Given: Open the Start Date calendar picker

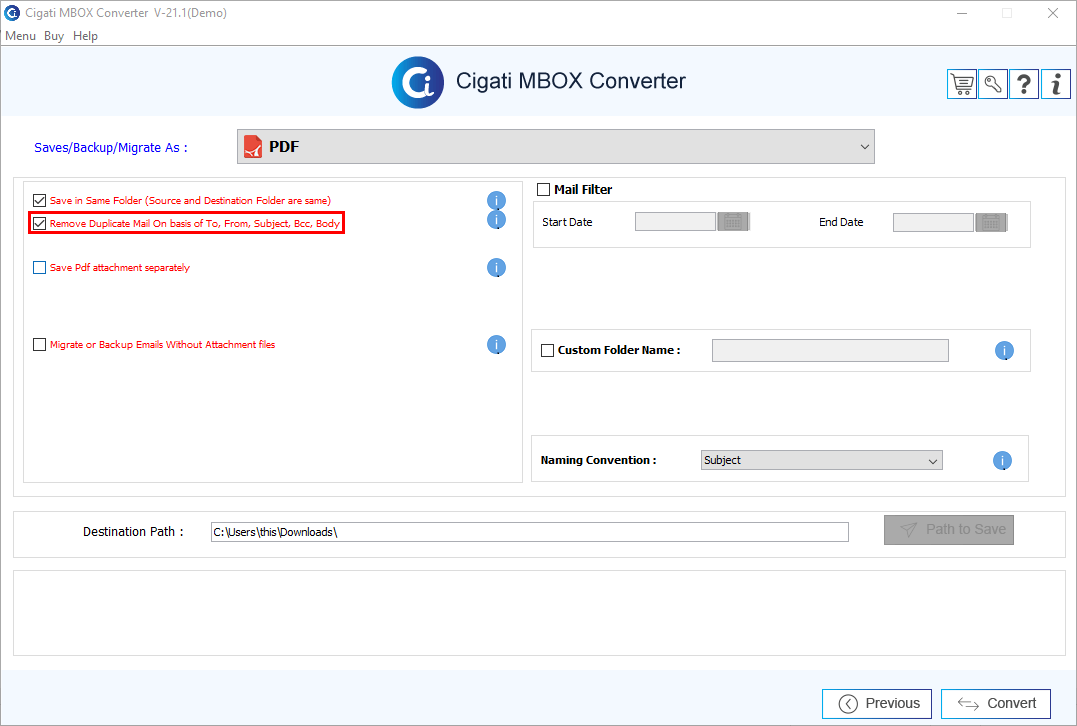Looking at the screenshot, I should pyautogui.click(x=733, y=222).
